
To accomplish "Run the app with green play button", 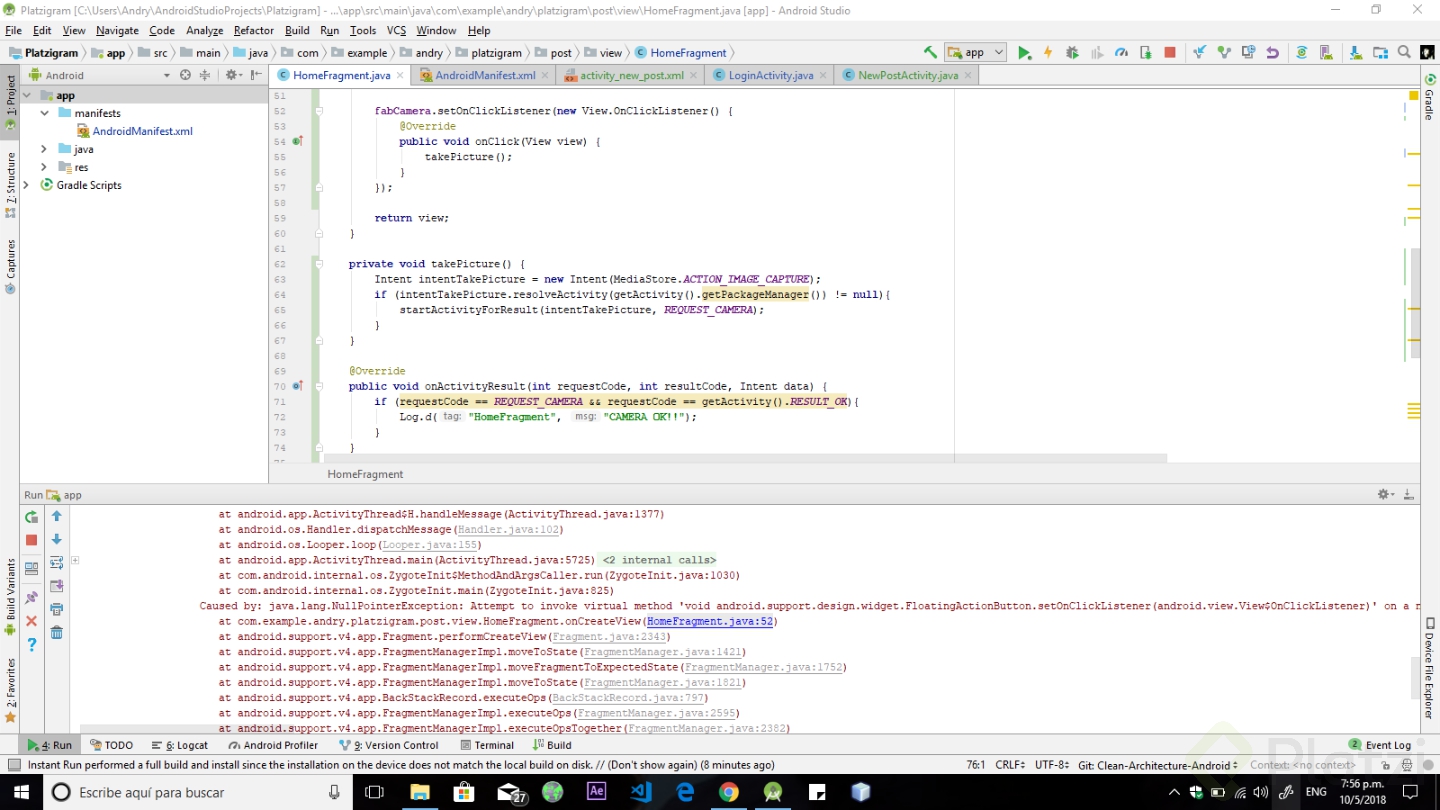I will [x=1024, y=53].
